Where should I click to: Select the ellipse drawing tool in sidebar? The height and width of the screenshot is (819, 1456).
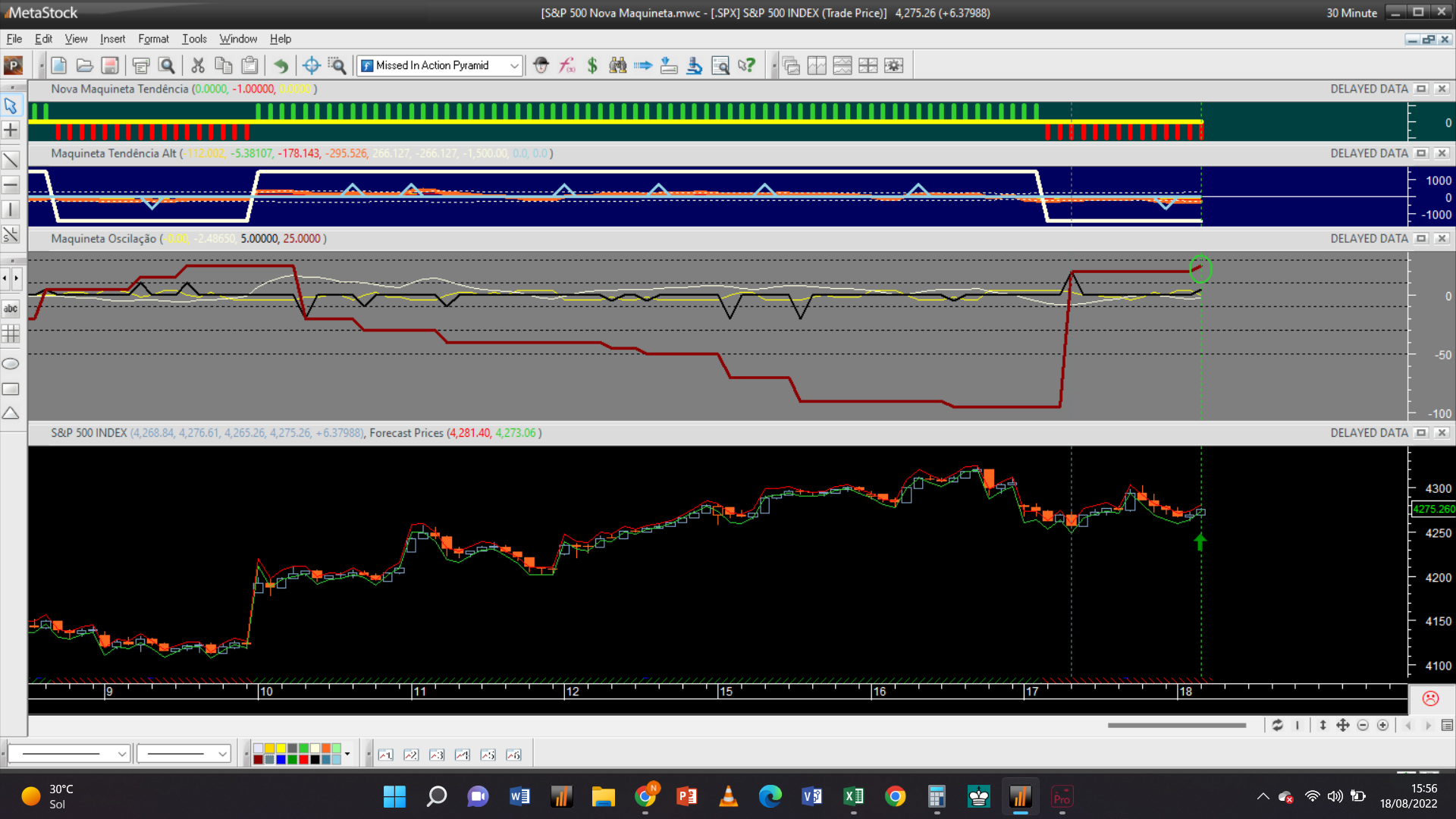[11, 364]
